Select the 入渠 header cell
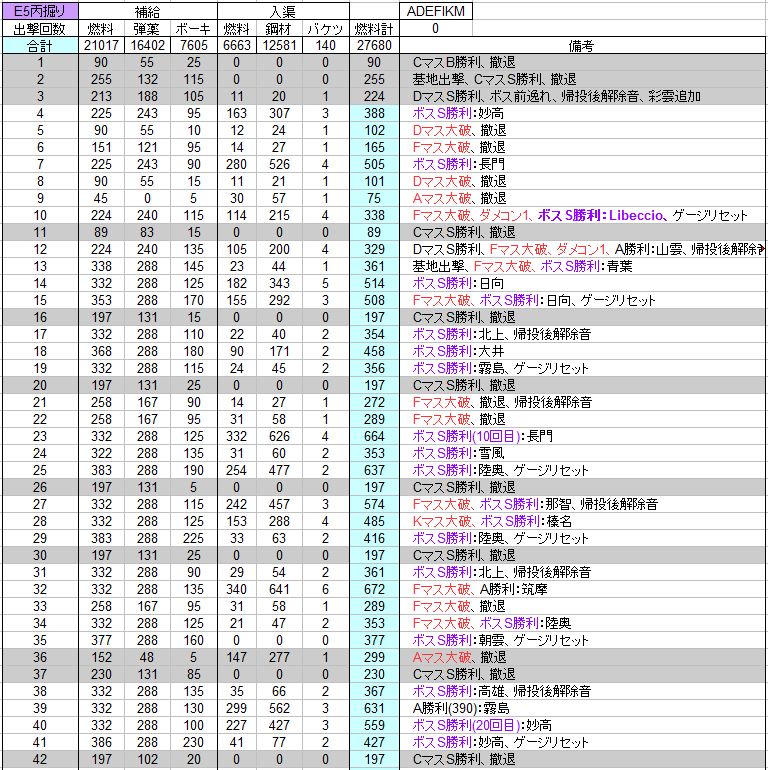Viewport: 768px width, 770px height. tap(283, 11)
